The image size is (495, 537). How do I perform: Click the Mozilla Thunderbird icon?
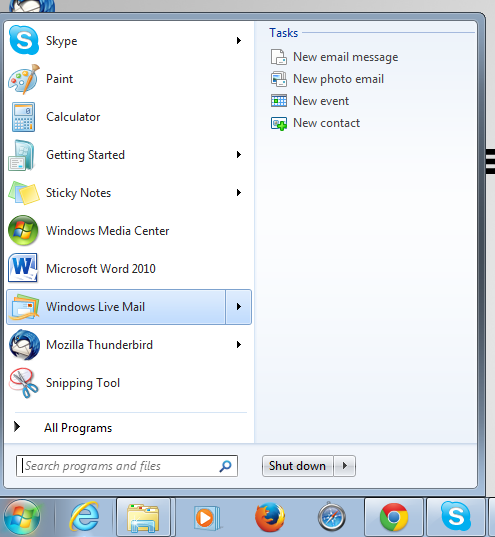(24, 345)
